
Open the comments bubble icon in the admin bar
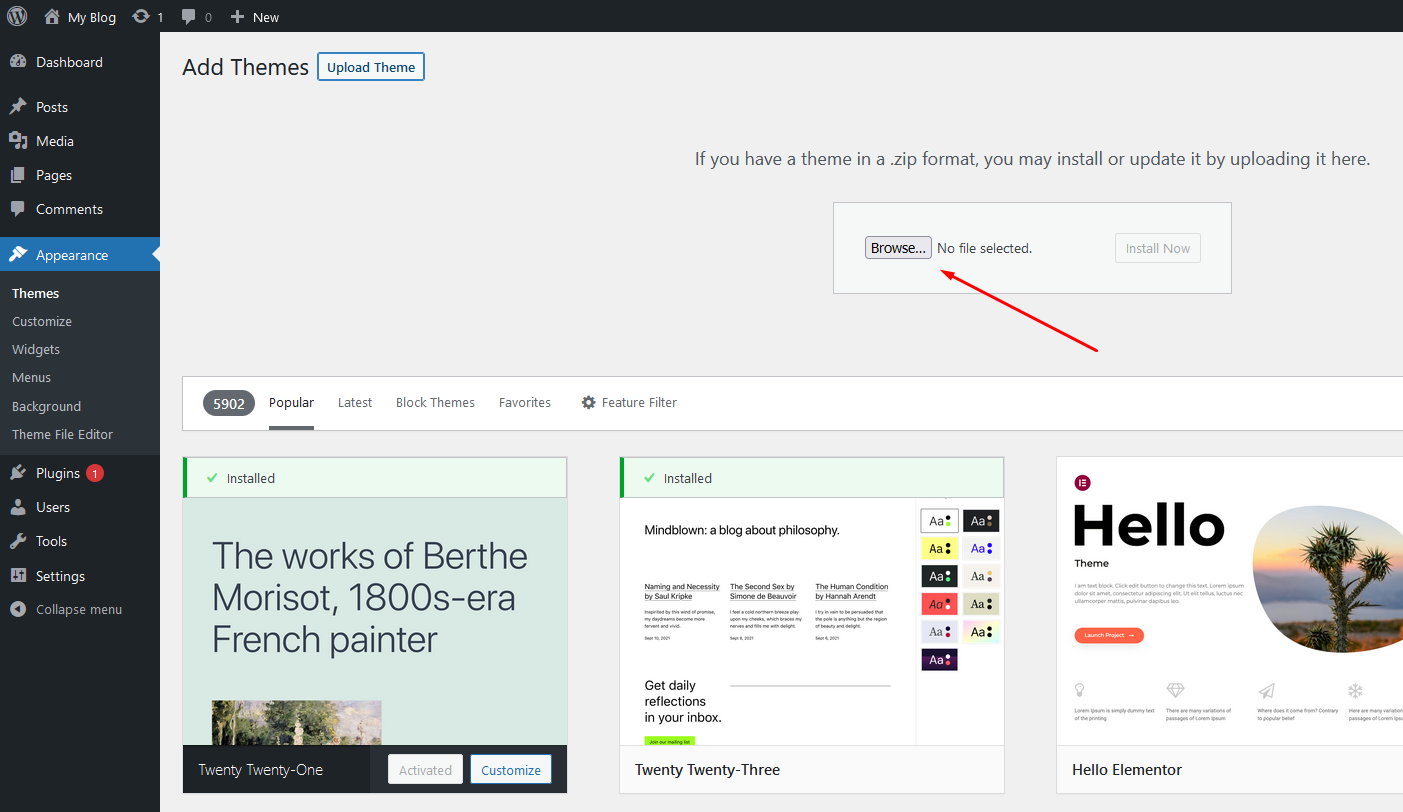(x=189, y=17)
